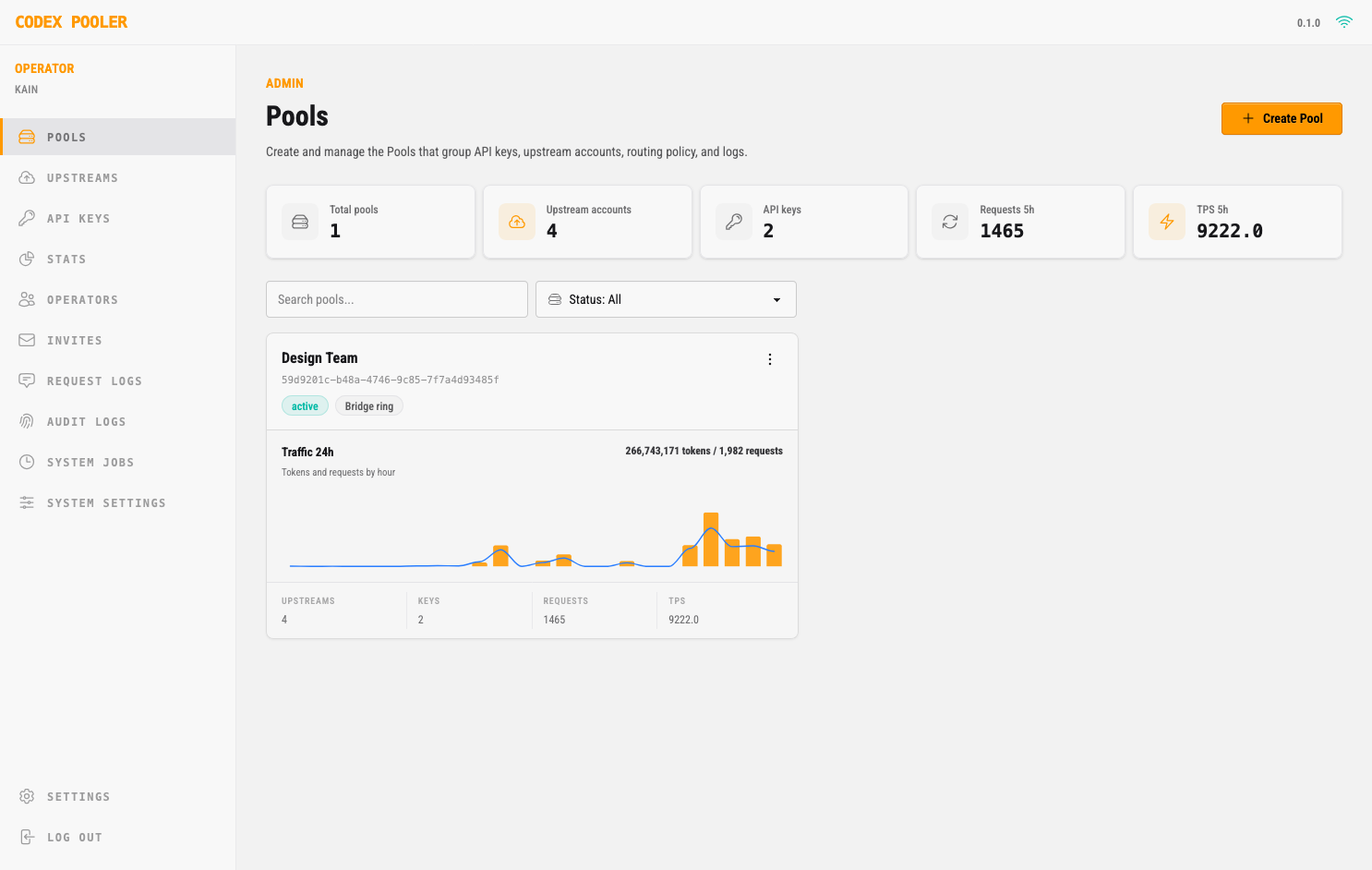Open Request Logs
The image size is (1372, 870).
point(118,381)
